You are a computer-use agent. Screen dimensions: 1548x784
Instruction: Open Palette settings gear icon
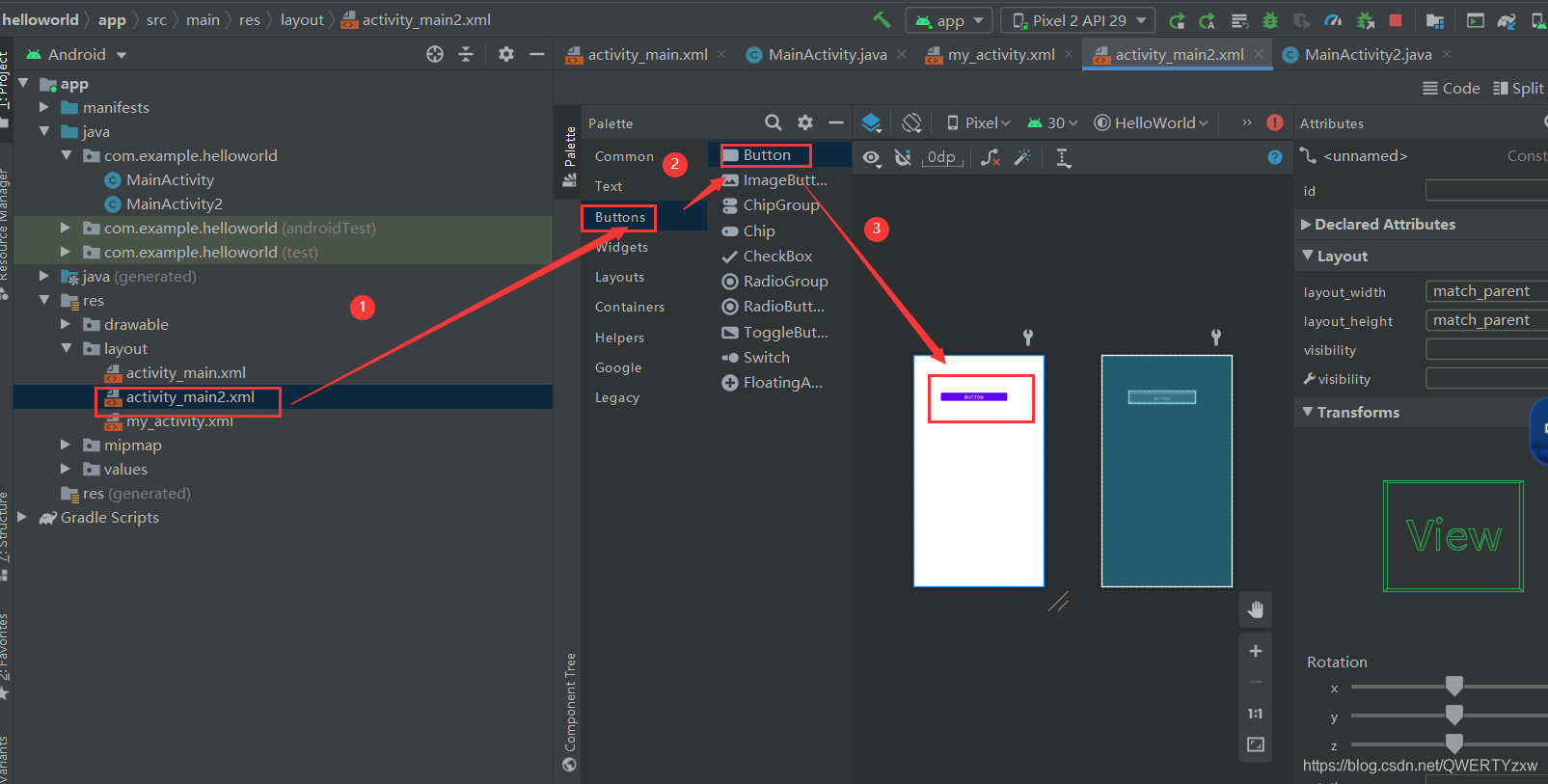(x=805, y=122)
